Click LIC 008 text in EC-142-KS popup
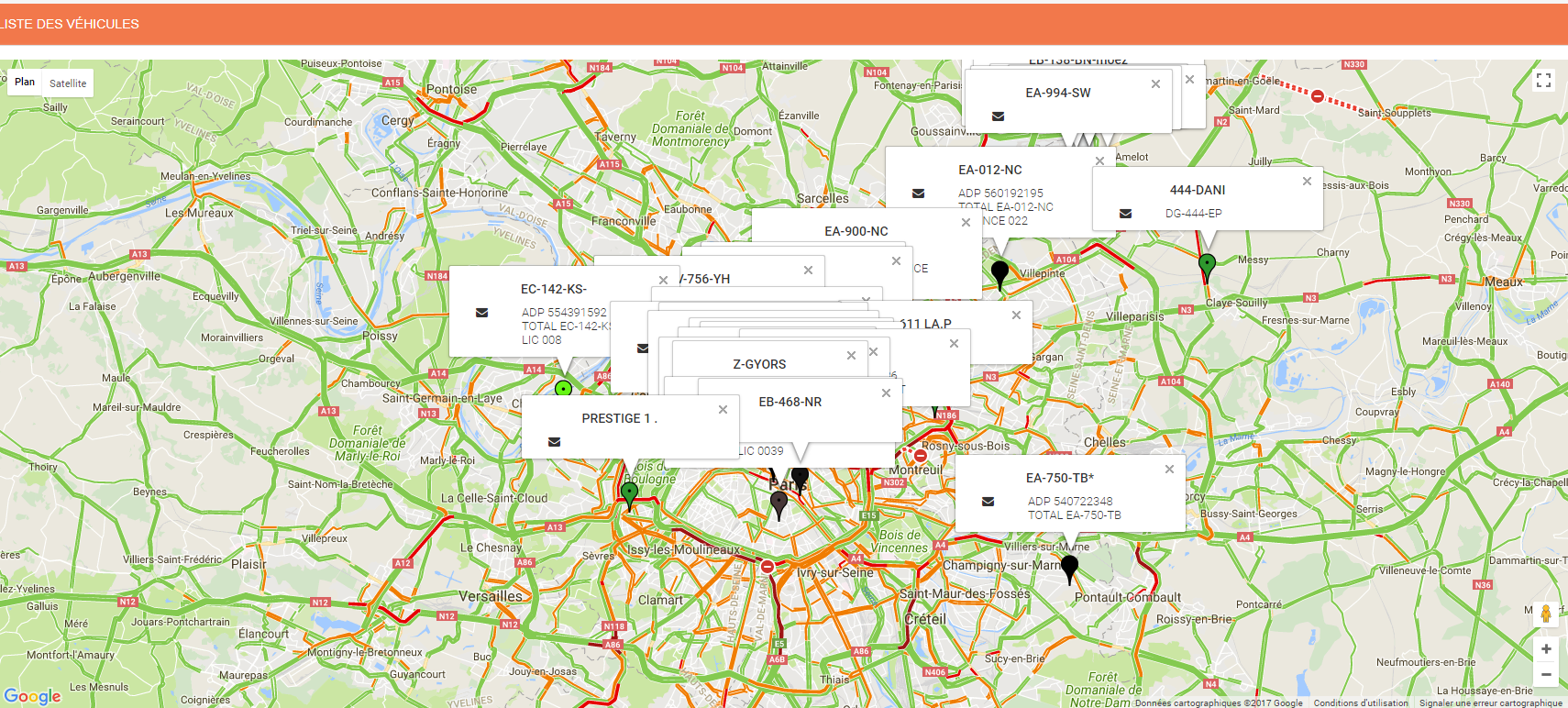This screenshot has width=1568, height=708. coord(542,340)
